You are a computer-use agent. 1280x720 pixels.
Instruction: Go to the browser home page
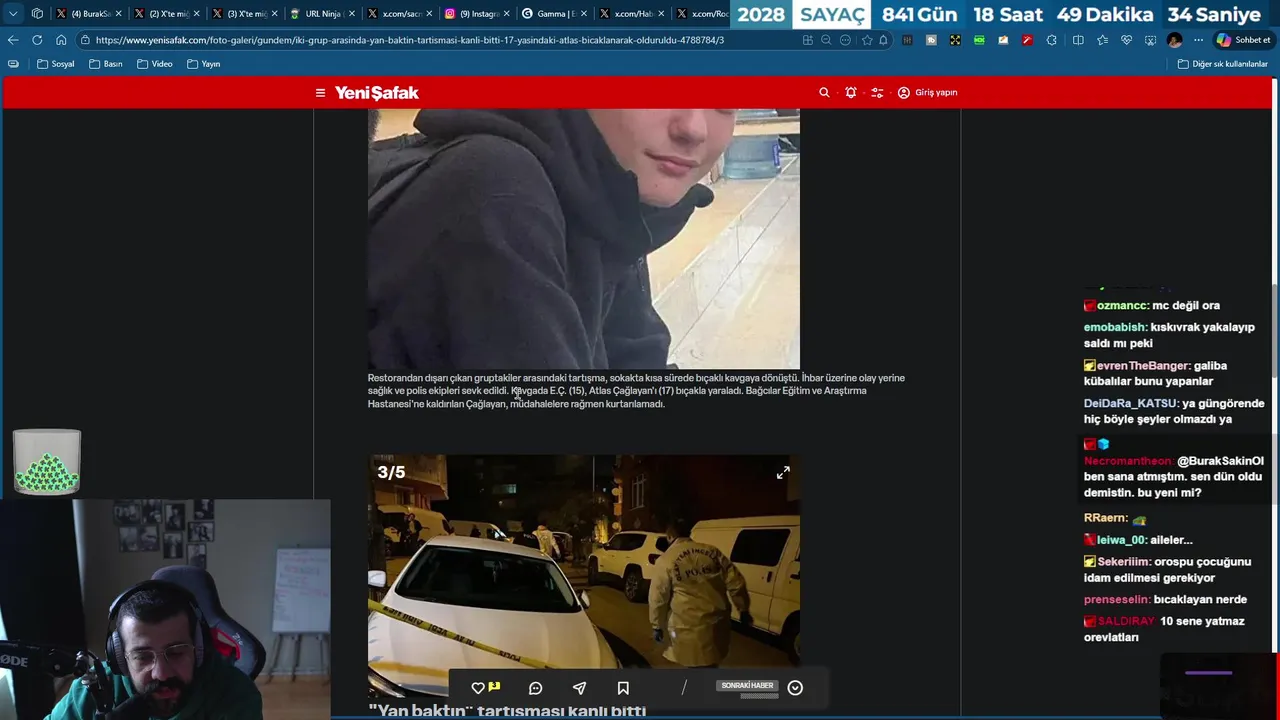pyautogui.click(x=61, y=40)
